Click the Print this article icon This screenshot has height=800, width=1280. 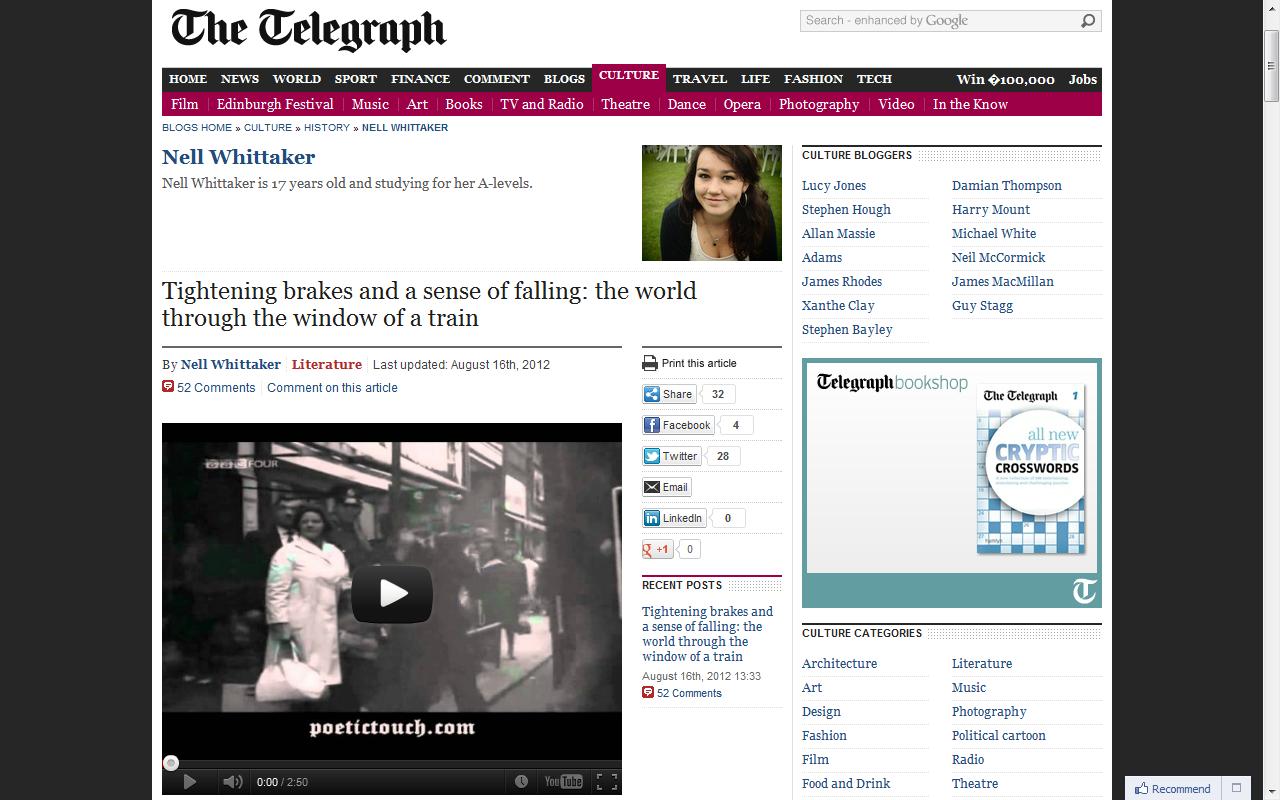pyautogui.click(x=651, y=363)
